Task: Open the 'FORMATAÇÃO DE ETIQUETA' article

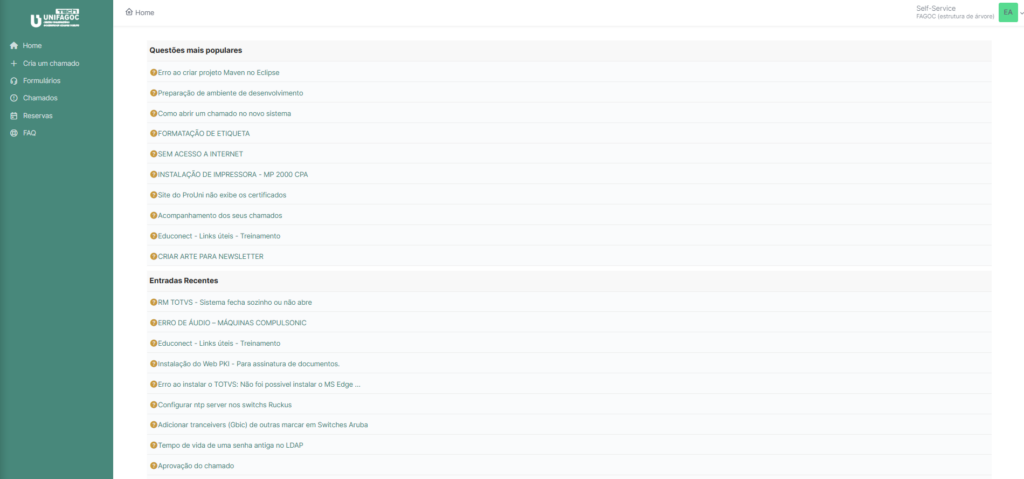Action: point(203,133)
